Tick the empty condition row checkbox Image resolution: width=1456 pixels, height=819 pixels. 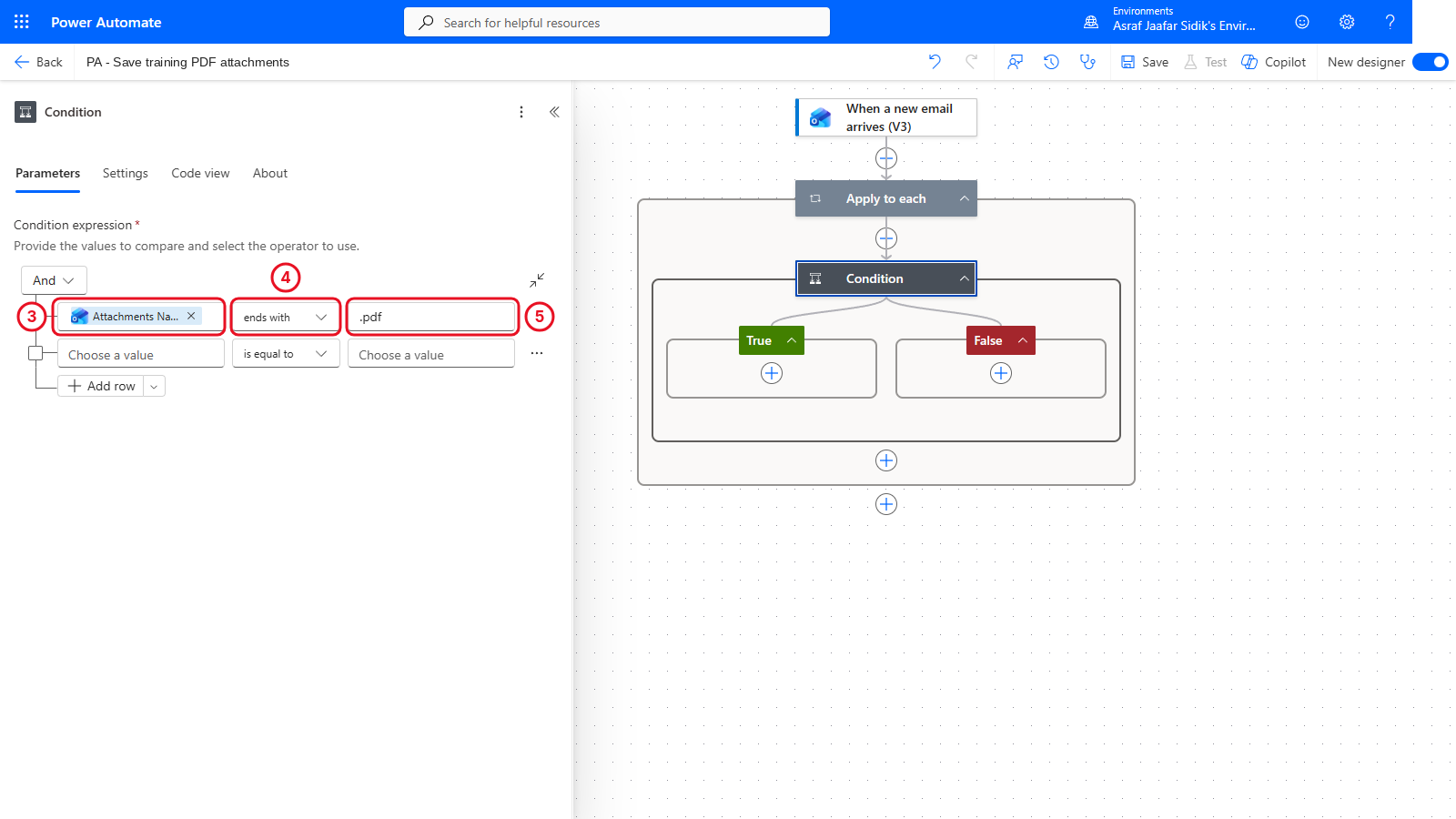pyautogui.click(x=35, y=353)
